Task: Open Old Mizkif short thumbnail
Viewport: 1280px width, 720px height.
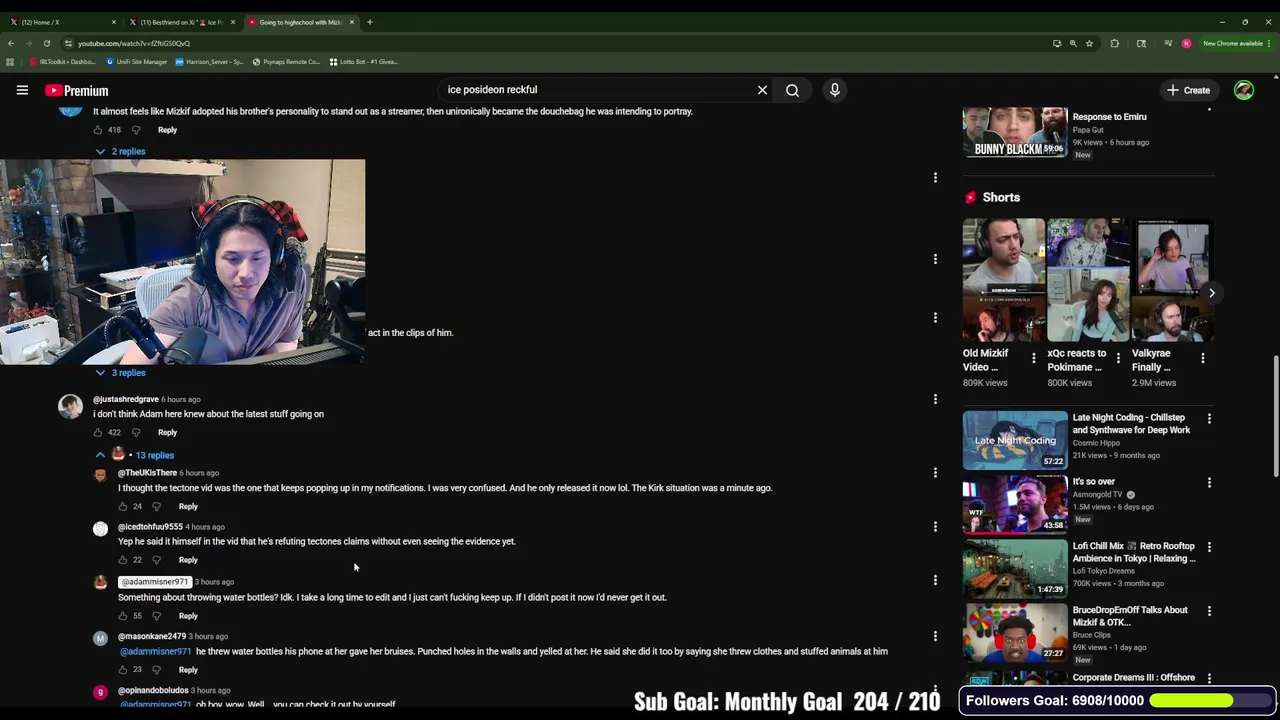Action: tap(1003, 280)
